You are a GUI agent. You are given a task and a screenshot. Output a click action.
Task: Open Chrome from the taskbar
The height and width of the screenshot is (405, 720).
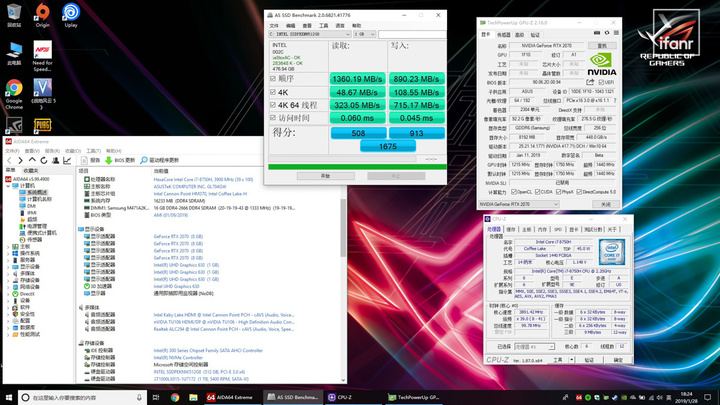(175, 397)
